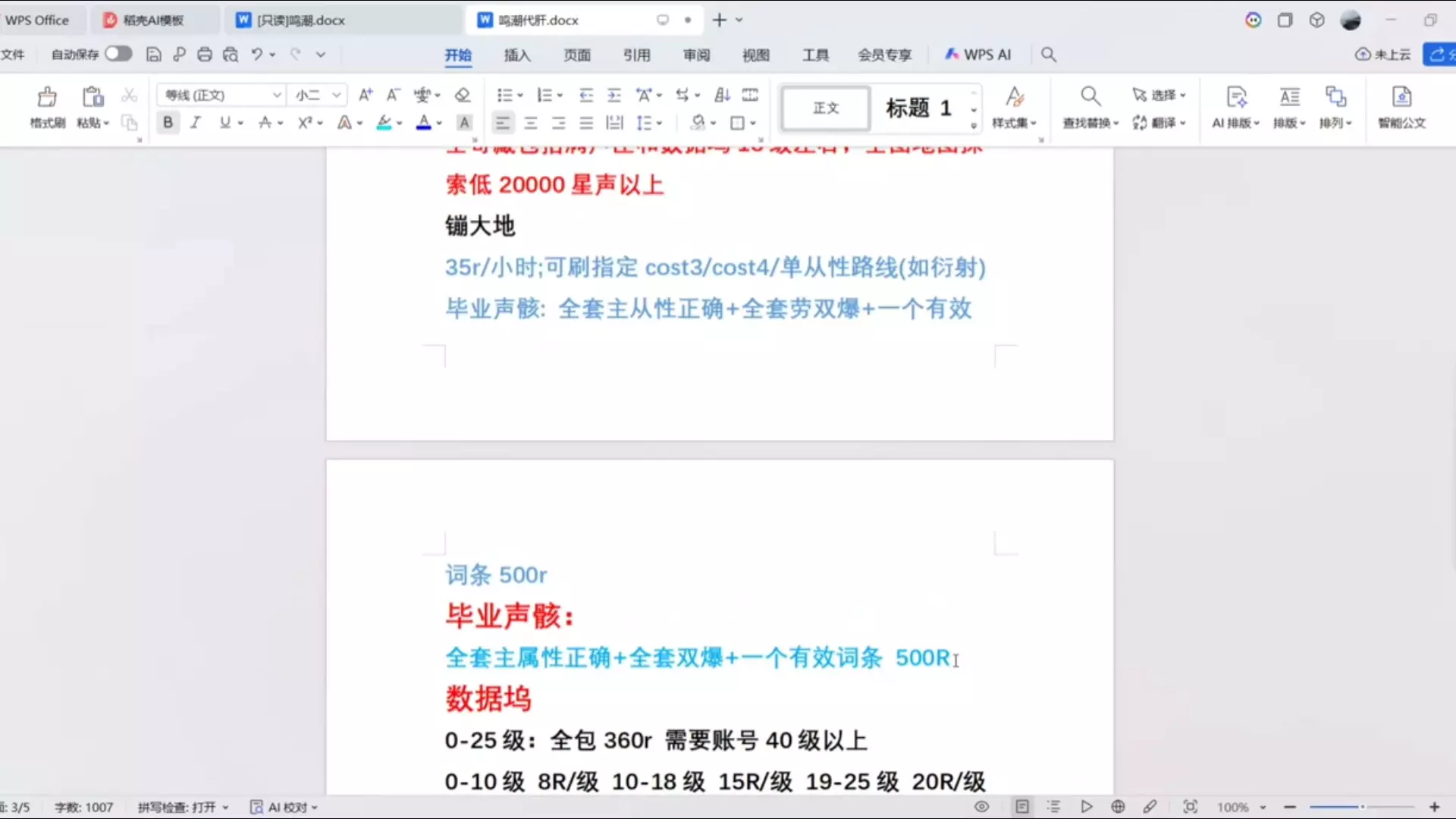This screenshot has height=819, width=1456.
Task: Toggle eye protection mode in status bar
Action: [x=981, y=807]
